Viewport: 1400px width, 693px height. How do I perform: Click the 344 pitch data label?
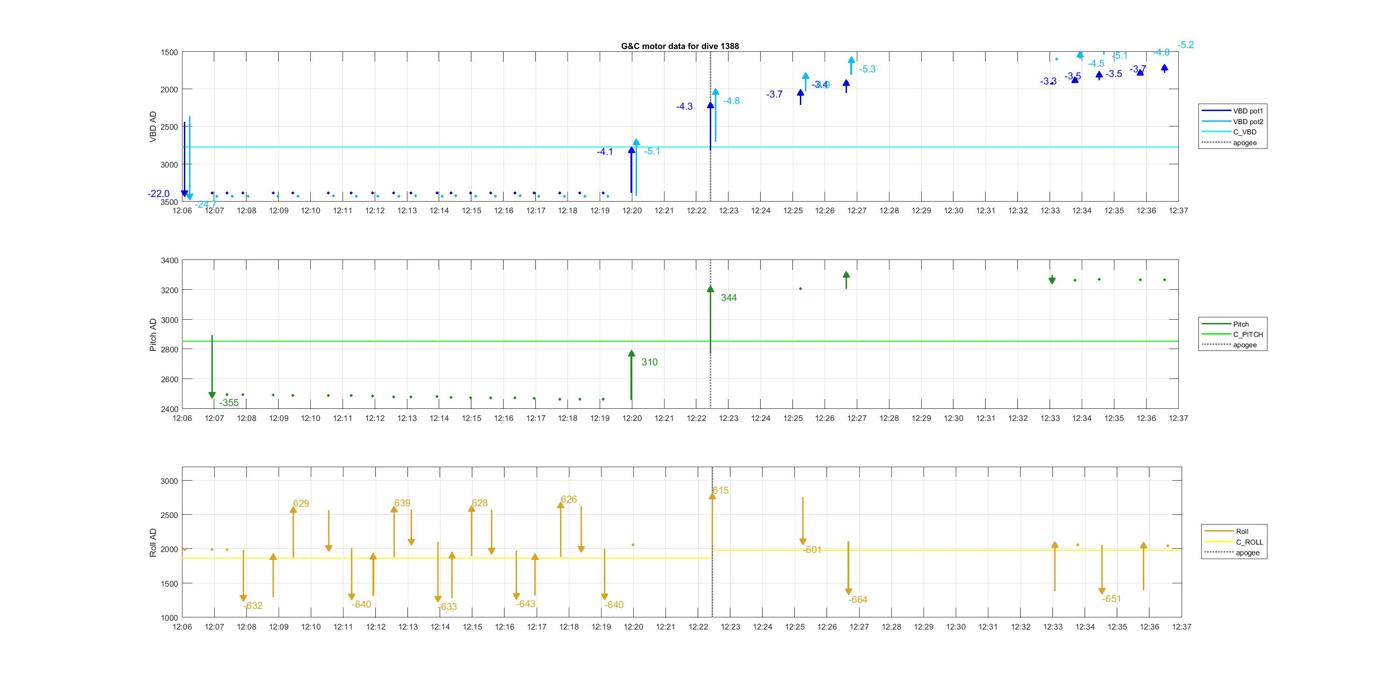728,298
